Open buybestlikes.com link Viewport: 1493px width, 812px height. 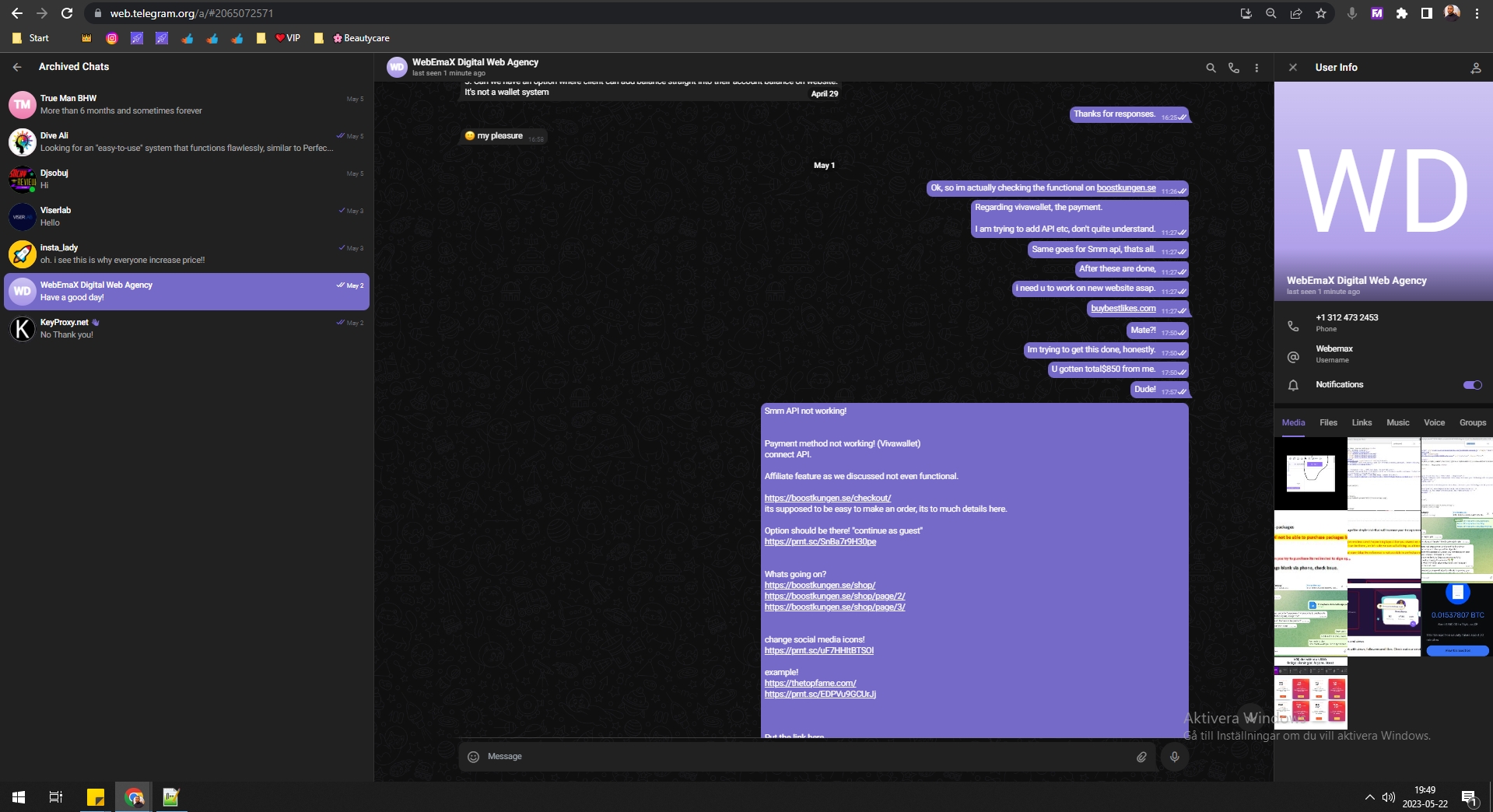[1123, 309]
